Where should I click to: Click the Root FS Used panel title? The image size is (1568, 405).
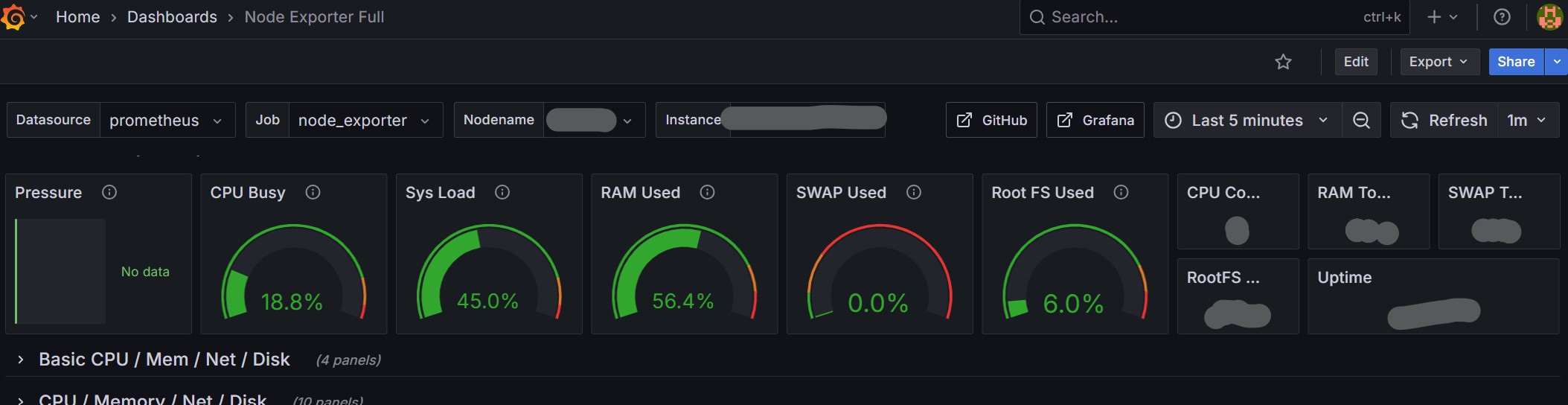click(x=1043, y=193)
